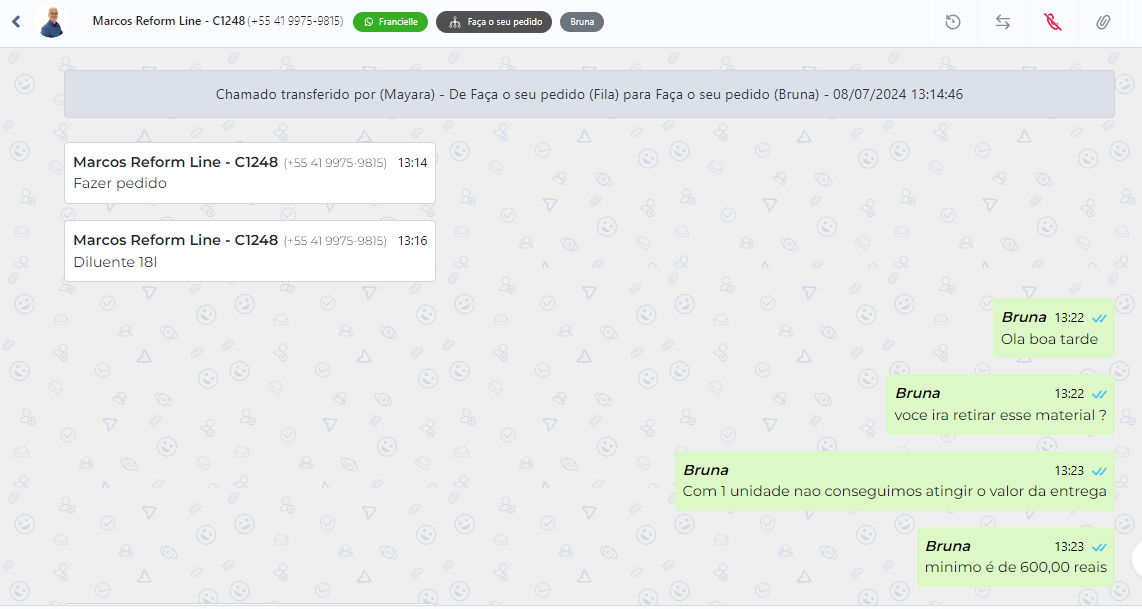The width and height of the screenshot is (1142, 609).
Task: Click the gray Bruna agent tag
Action: coord(581,22)
